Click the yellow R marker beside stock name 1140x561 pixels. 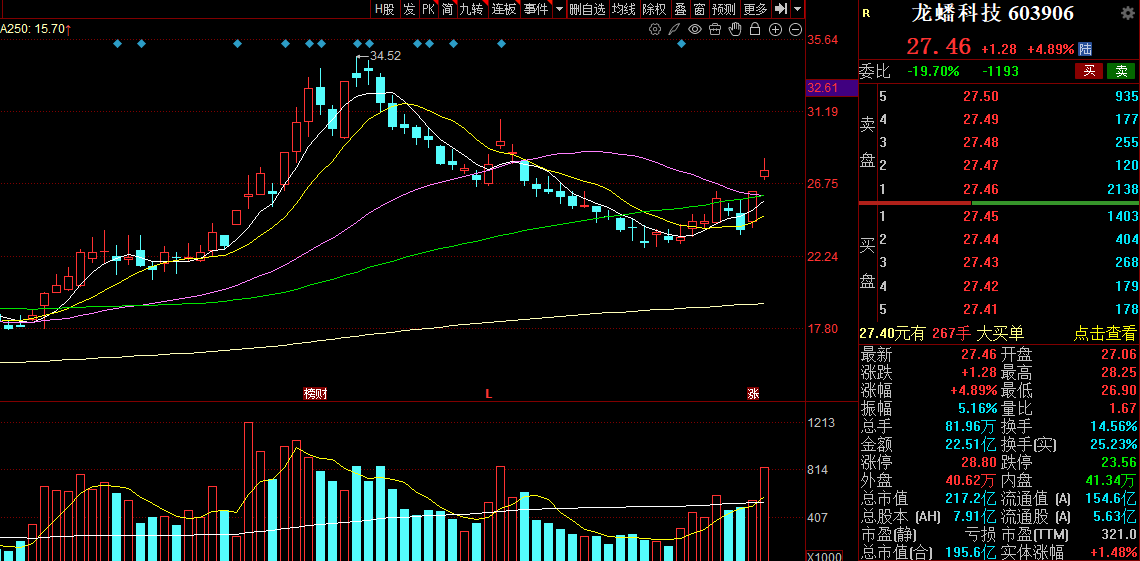pyautogui.click(x=866, y=12)
